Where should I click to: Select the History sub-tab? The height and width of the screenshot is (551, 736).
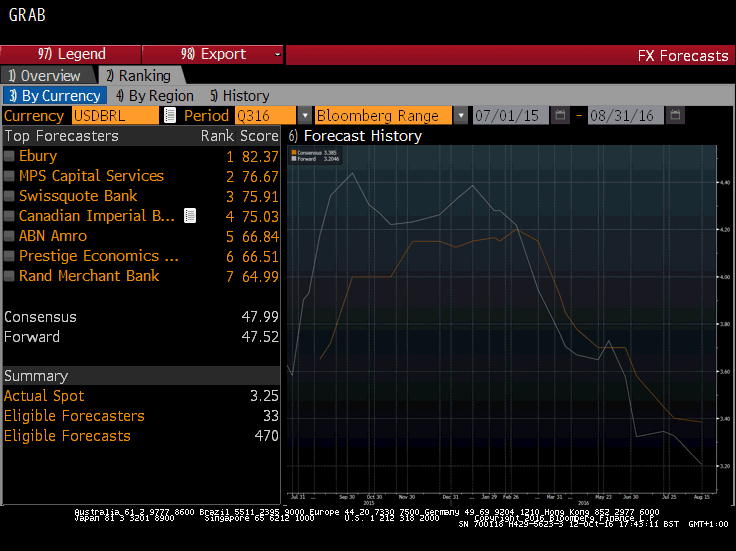coord(239,96)
